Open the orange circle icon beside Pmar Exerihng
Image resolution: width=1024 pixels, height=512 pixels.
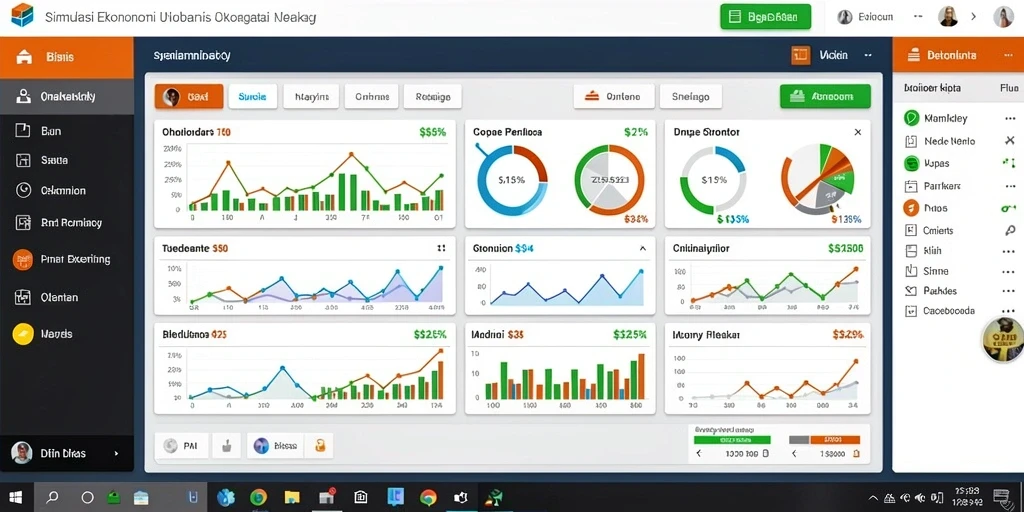23,259
